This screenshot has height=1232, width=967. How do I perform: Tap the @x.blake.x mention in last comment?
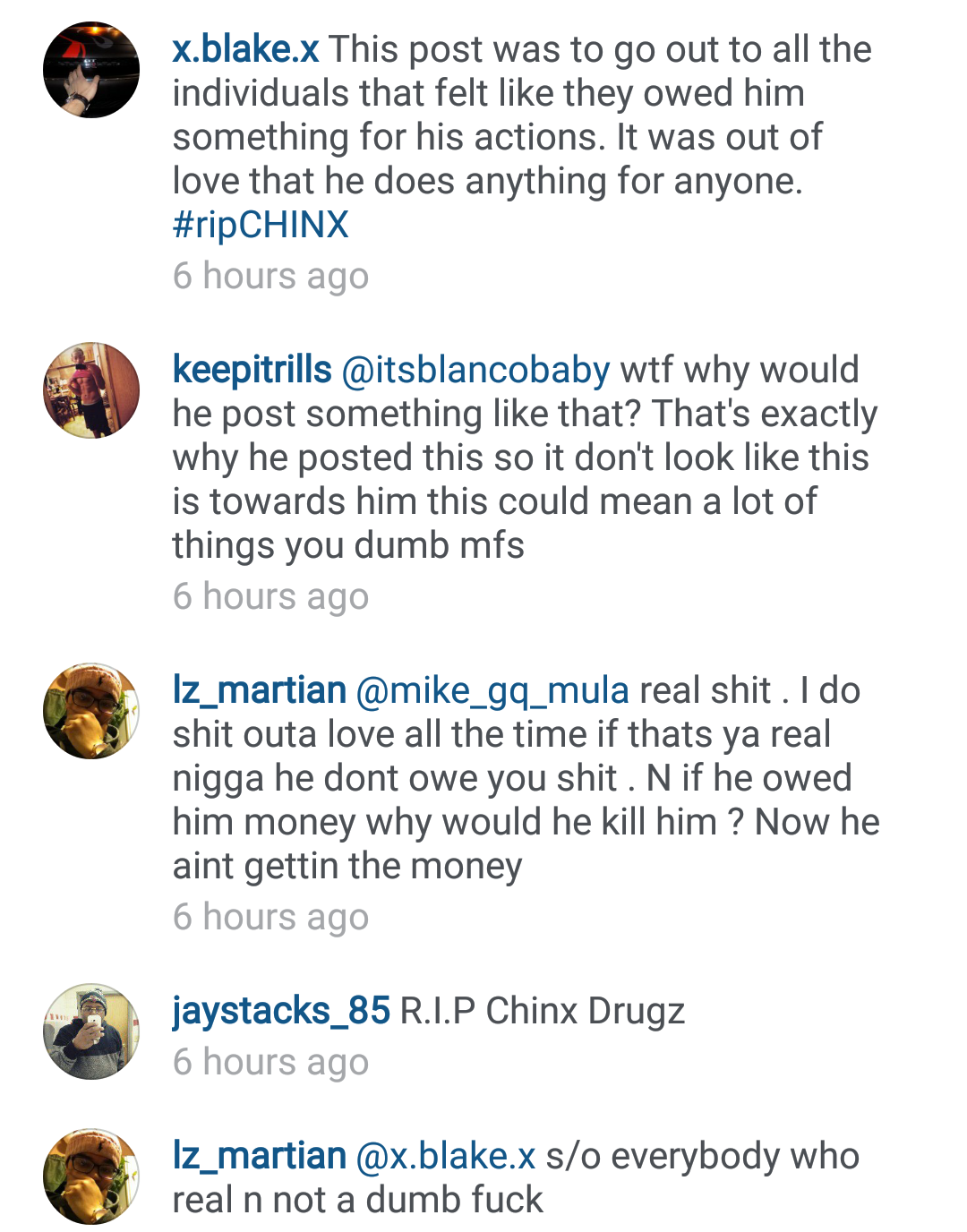coord(446,1156)
